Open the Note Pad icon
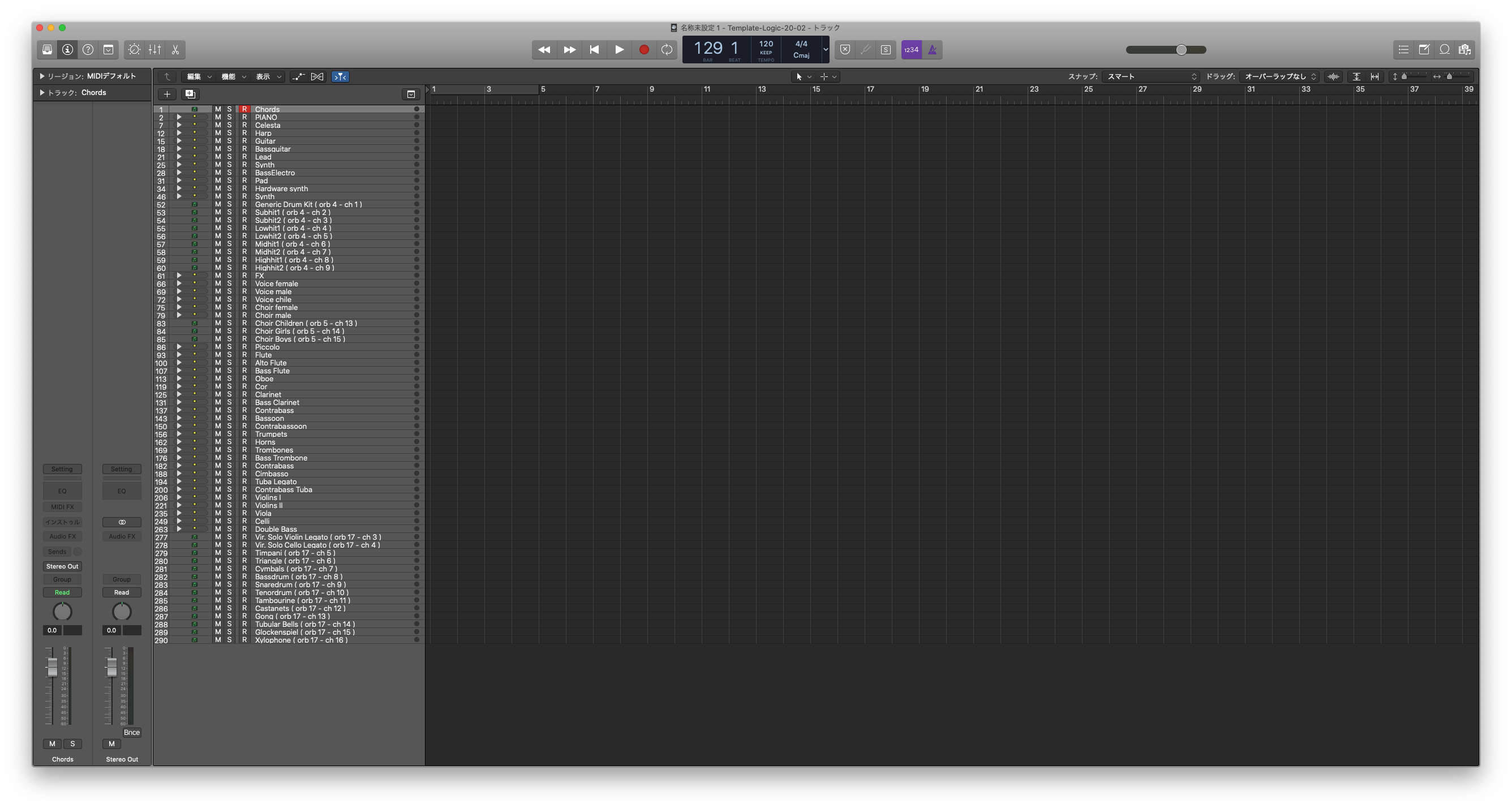The image size is (1512, 809). click(x=1424, y=50)
